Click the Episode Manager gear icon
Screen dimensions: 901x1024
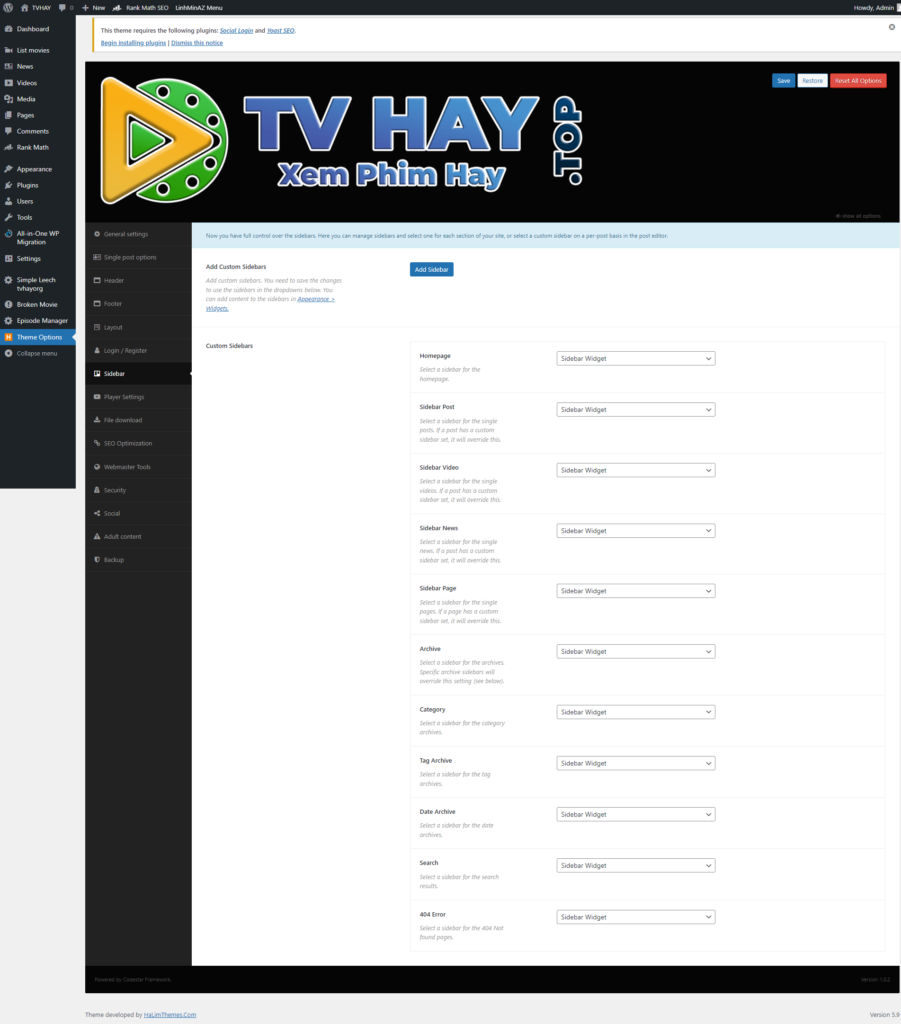8,321
